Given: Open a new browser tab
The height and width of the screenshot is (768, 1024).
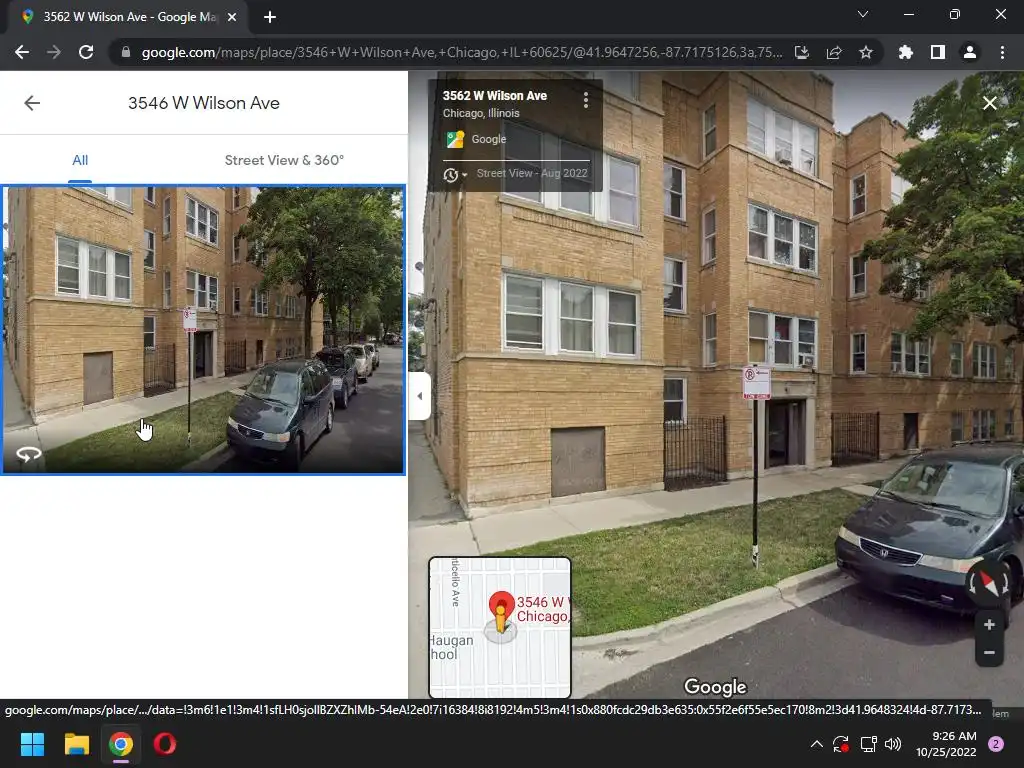Looking at the screenshot, I should pos(270,17).
